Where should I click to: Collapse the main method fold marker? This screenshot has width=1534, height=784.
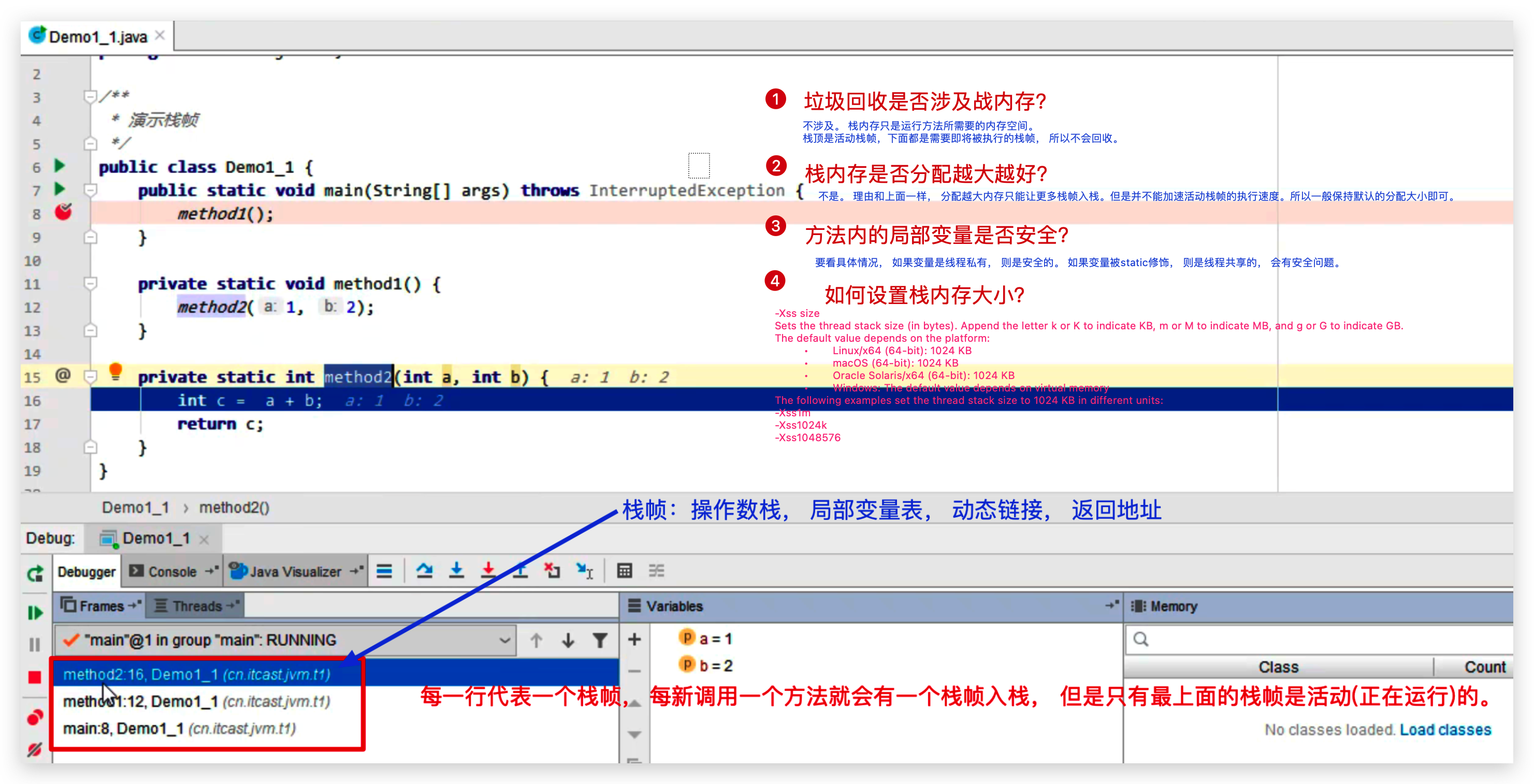[91, 191]
